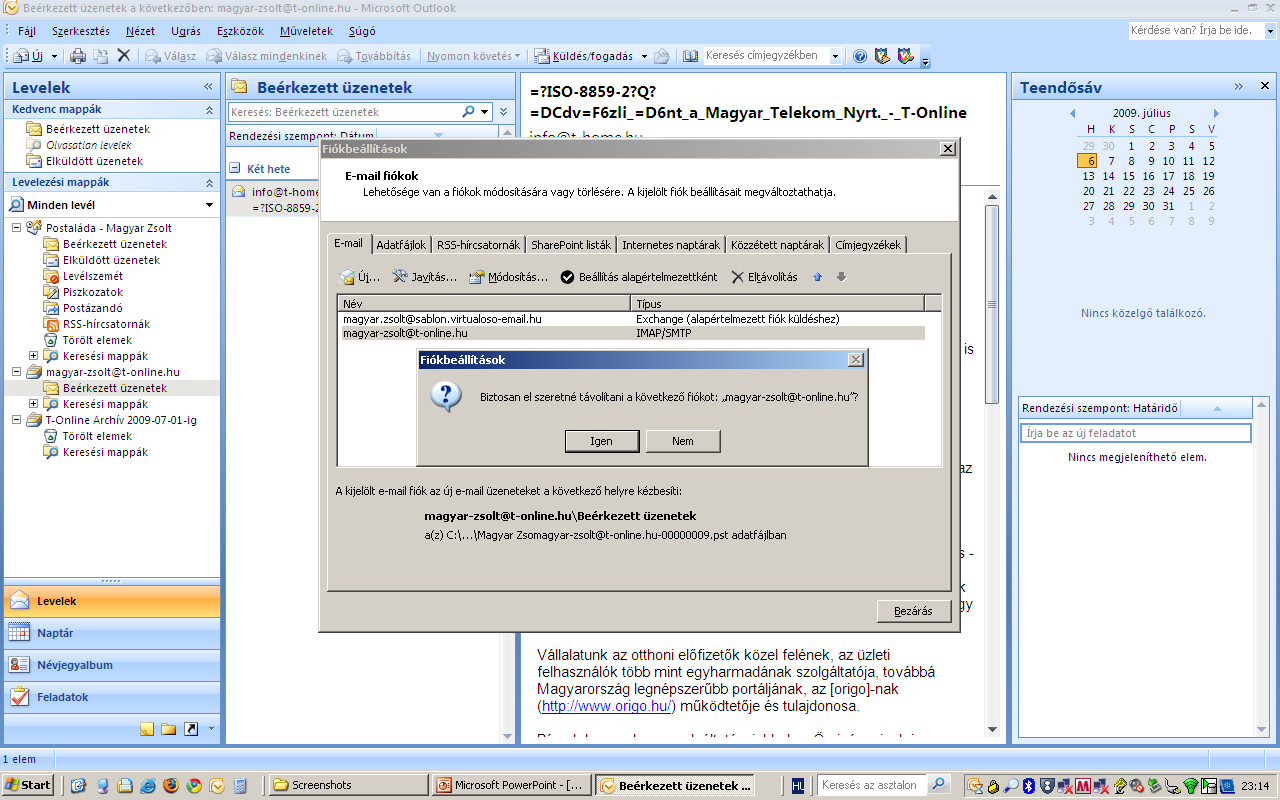Click the Módosítás... change account icon
Image resolution: width=1280 pixels, height=800 pixels.
coord(476,277)
